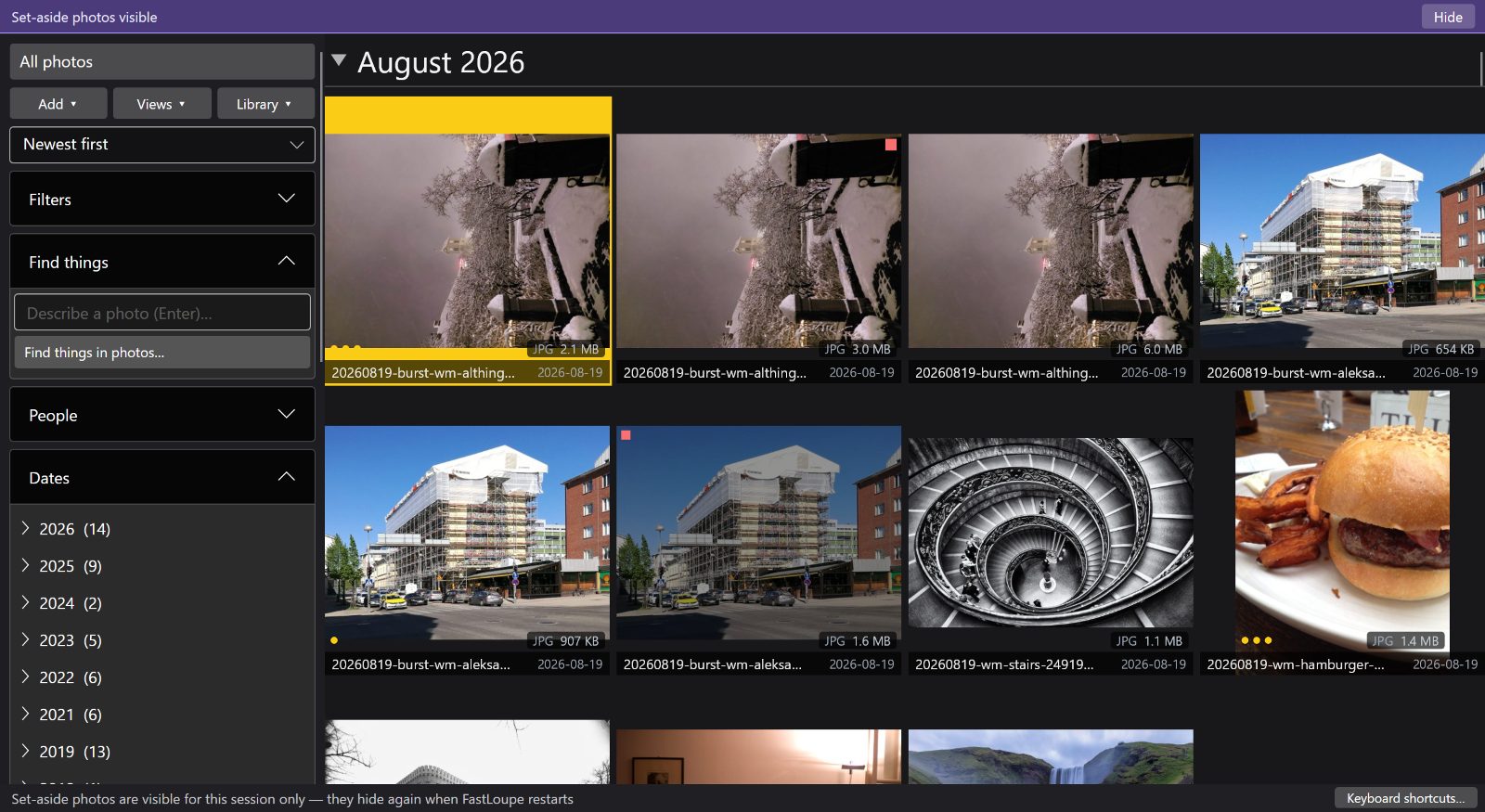Select the 2019 (13) date row
This screenshot has height=812, width=1485.
coord(162,752)
